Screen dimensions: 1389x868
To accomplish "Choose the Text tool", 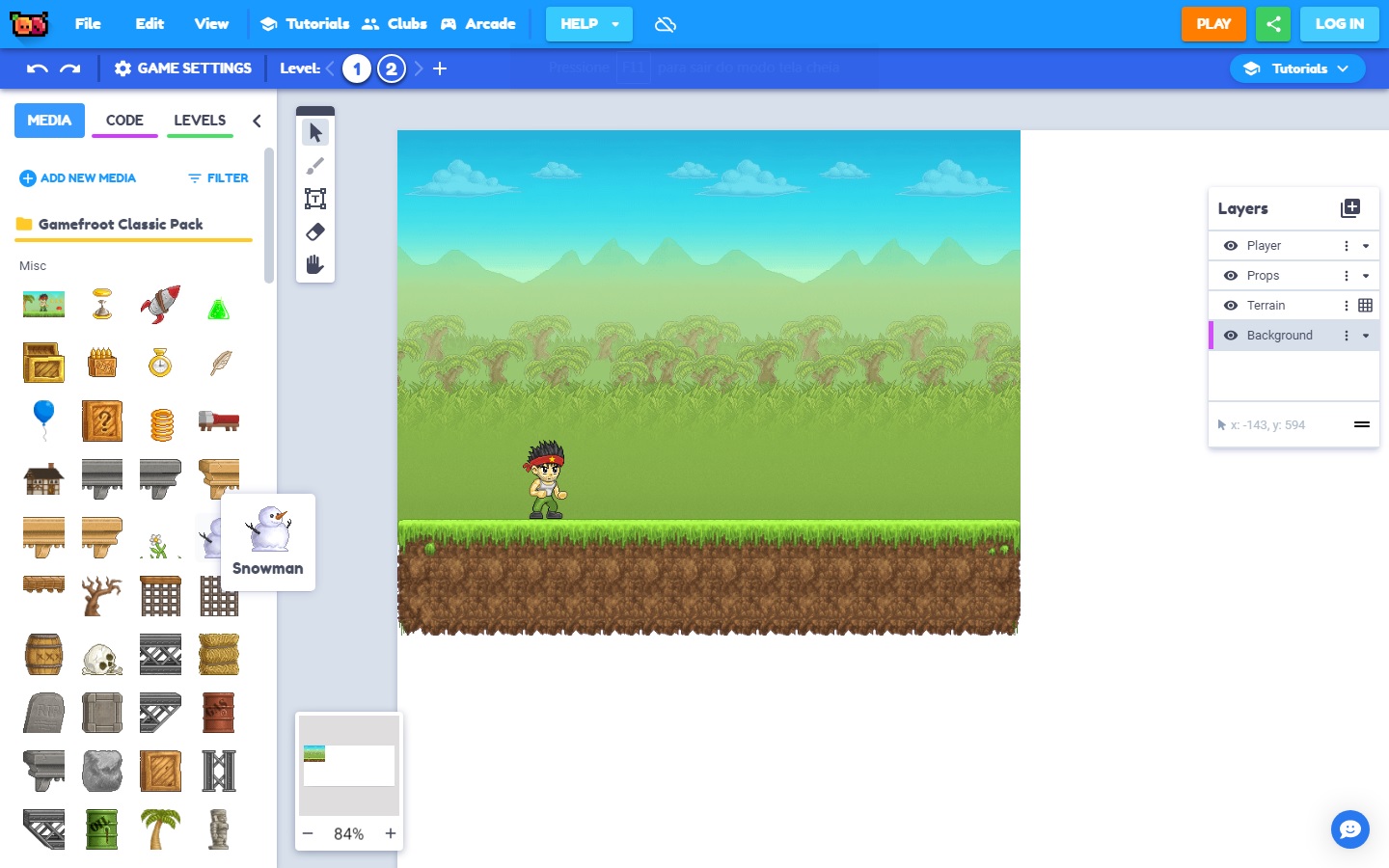I will pyautogui.click(x=314, y=198).
